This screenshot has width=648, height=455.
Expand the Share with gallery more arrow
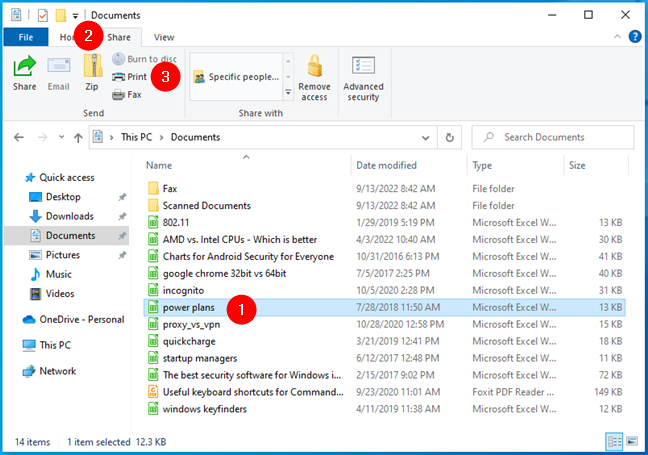288,93
